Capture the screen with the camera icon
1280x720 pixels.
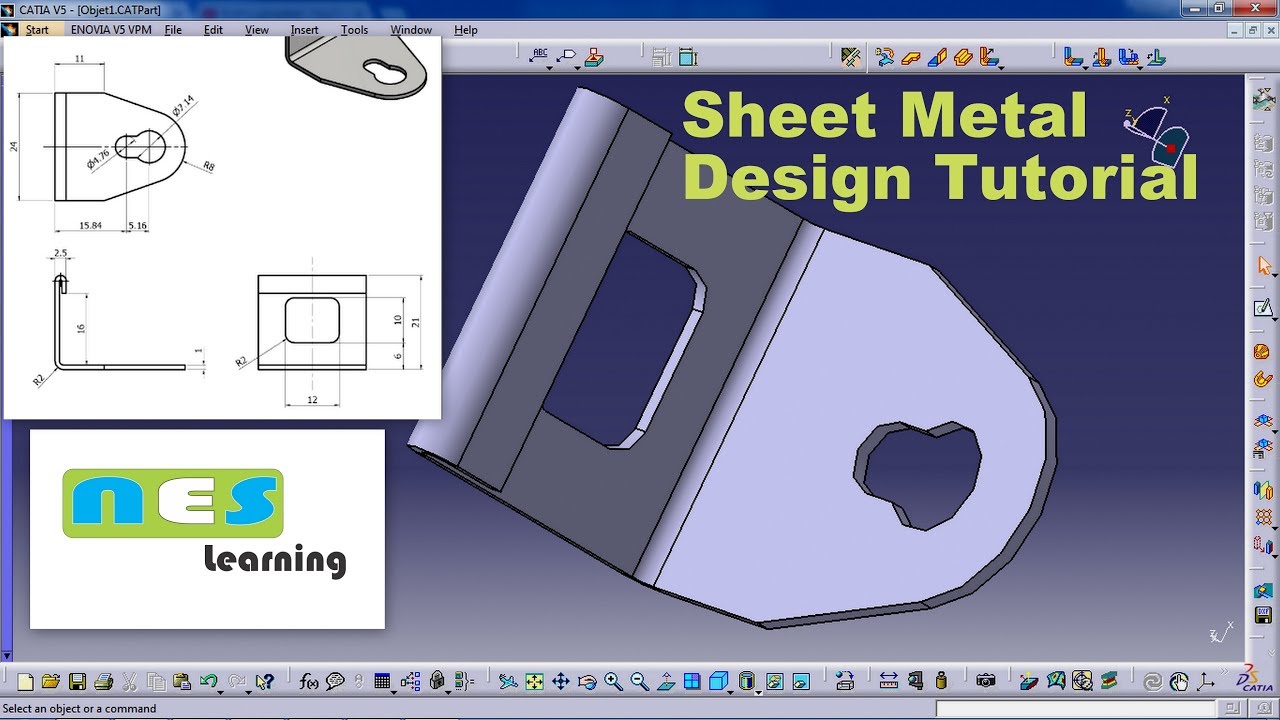click(986, 682)
